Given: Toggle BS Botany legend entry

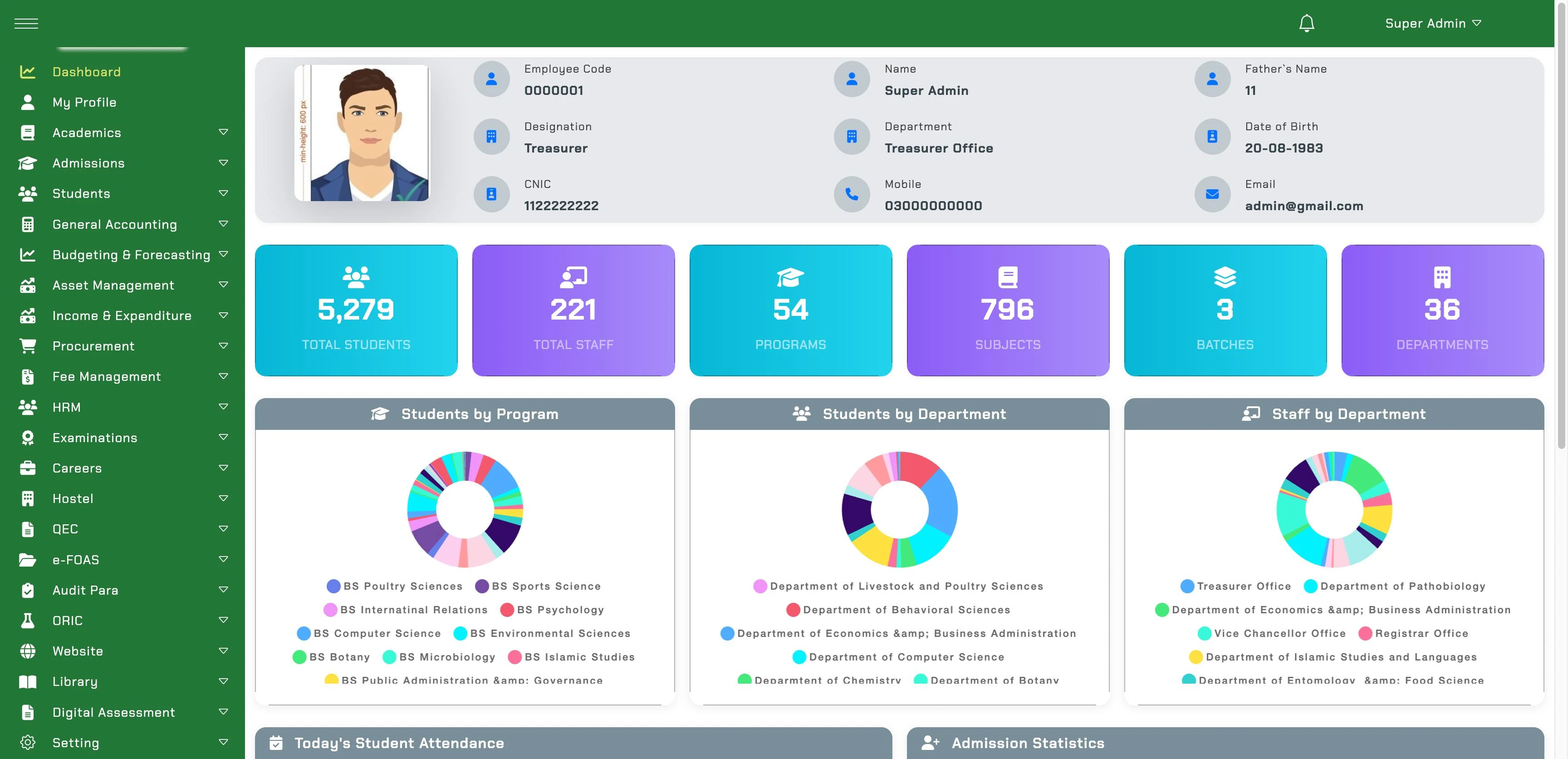Looking at the screenshot, I should [x=331, y=657].
